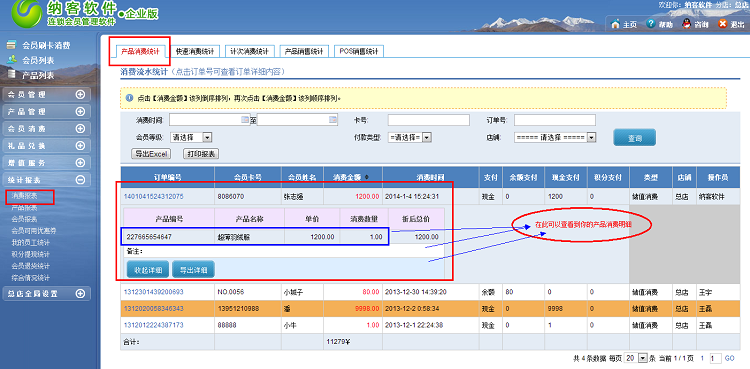Click the blue 查询 search button

(x=634, y=137)
